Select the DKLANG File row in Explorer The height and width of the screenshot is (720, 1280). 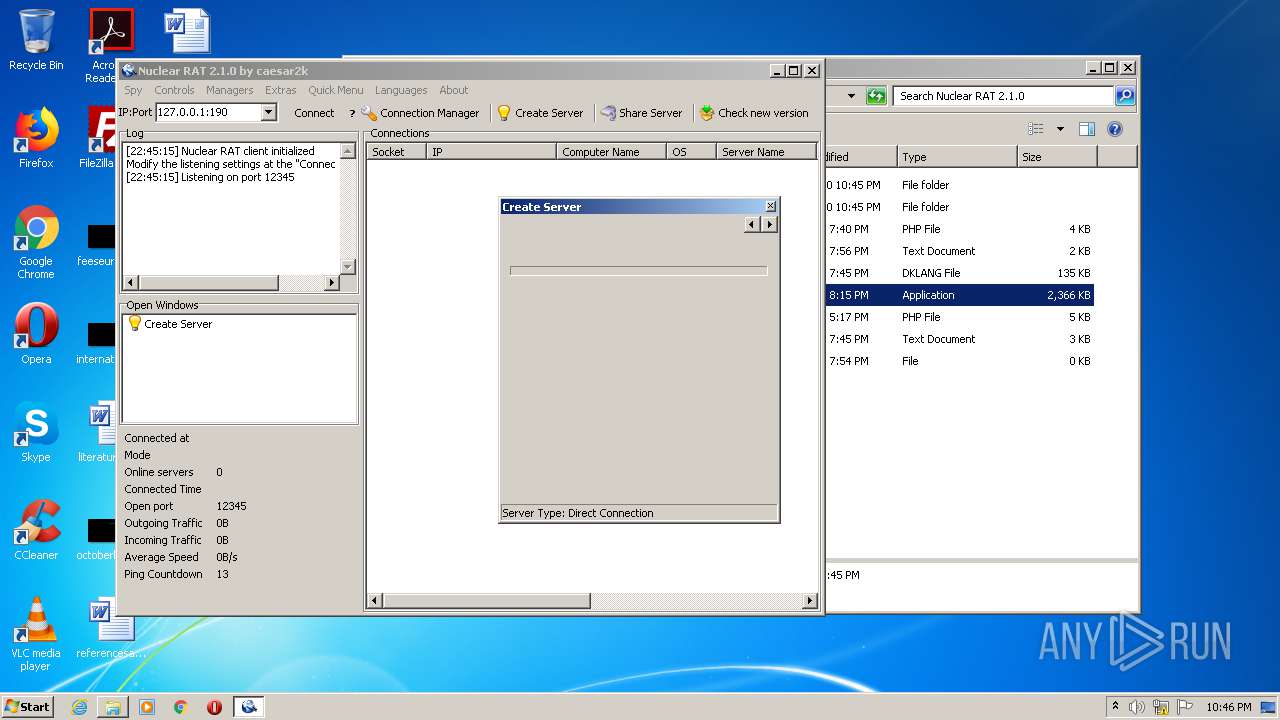coord(960,273)
